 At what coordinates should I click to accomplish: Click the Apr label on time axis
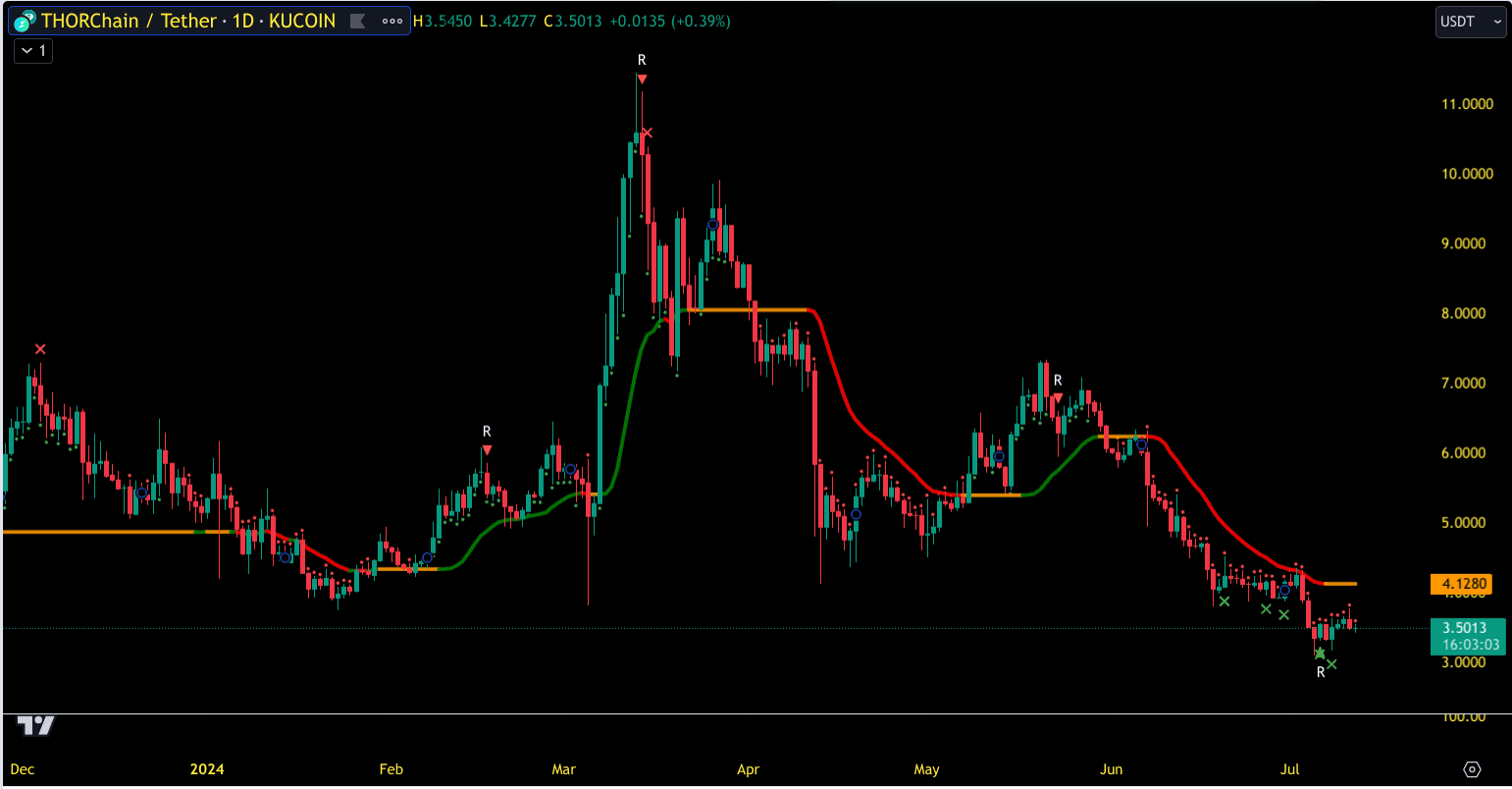pyautogui.click(x=749, y=769)
